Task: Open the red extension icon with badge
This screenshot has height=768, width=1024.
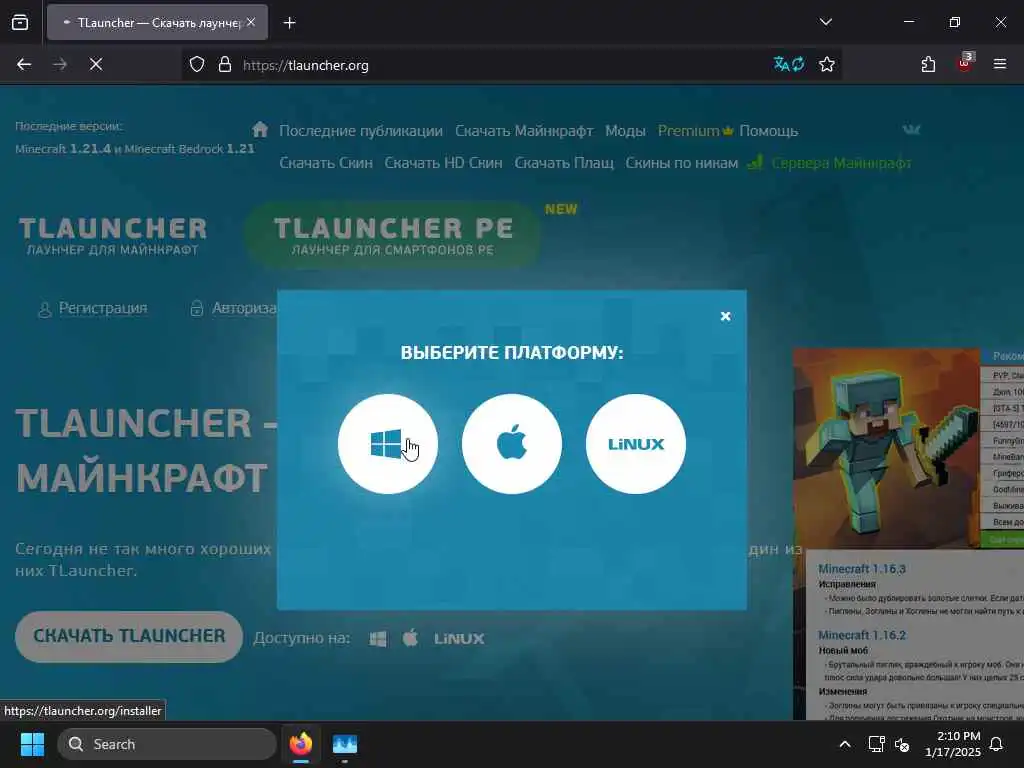Action: point(965,63)
